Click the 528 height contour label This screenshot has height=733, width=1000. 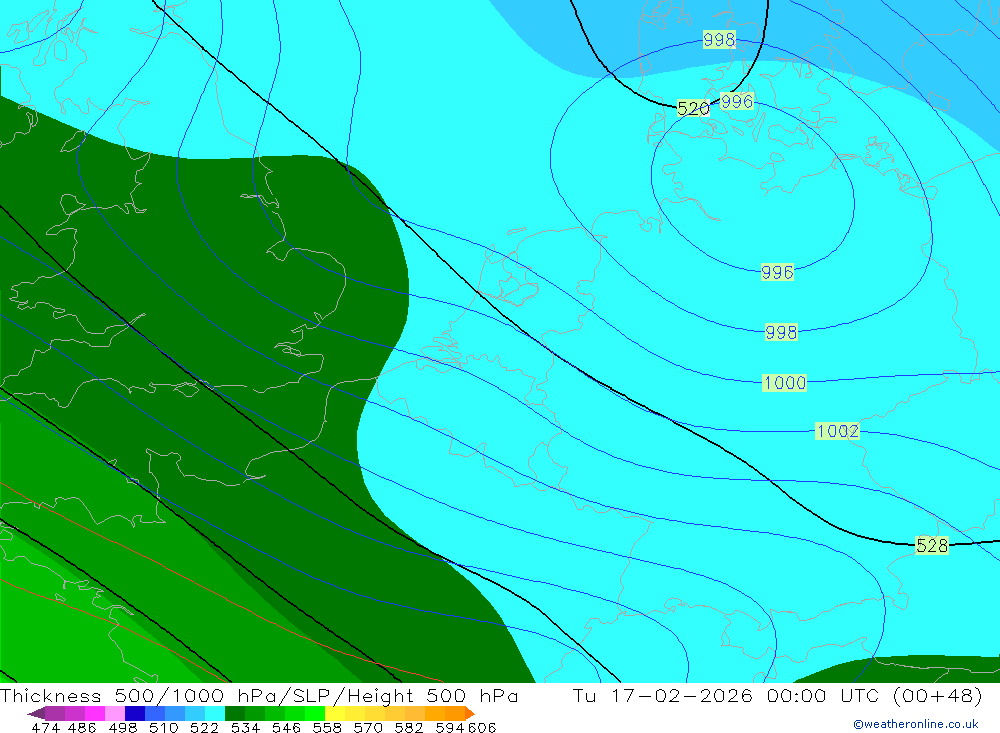pos(932,545)
